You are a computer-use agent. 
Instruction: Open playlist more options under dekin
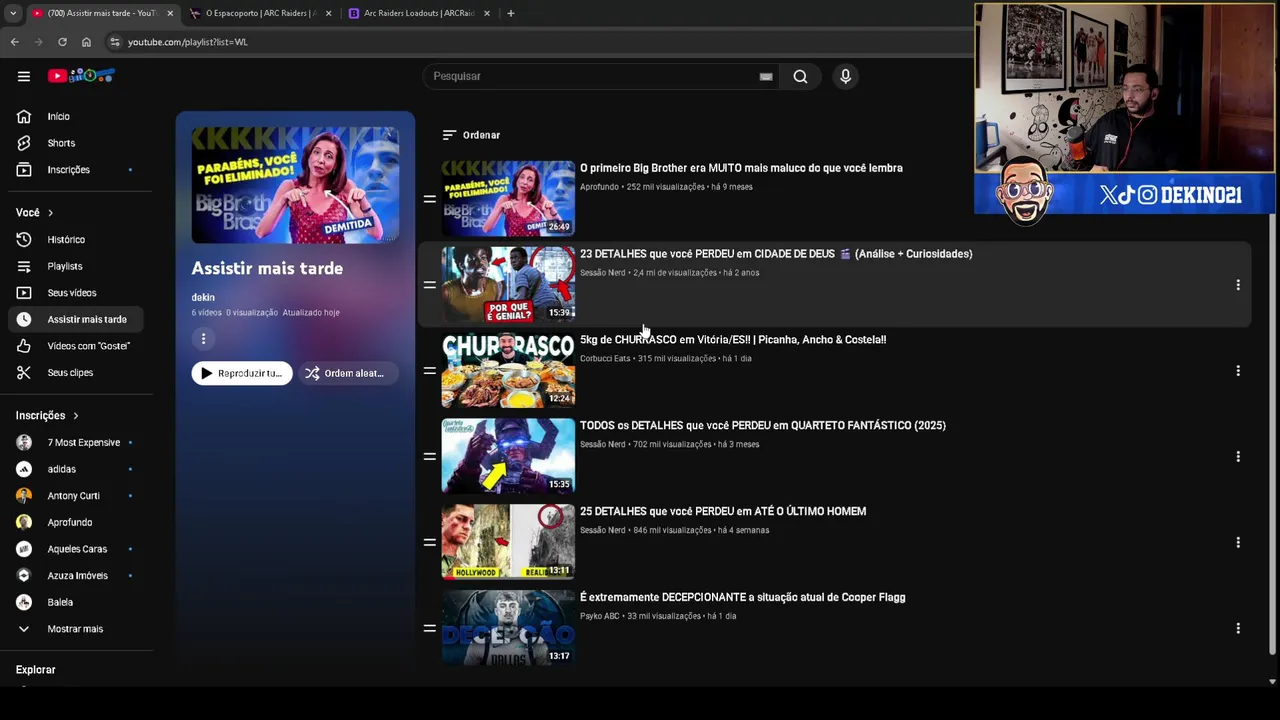pyautogui.click(x=203, y=339)
